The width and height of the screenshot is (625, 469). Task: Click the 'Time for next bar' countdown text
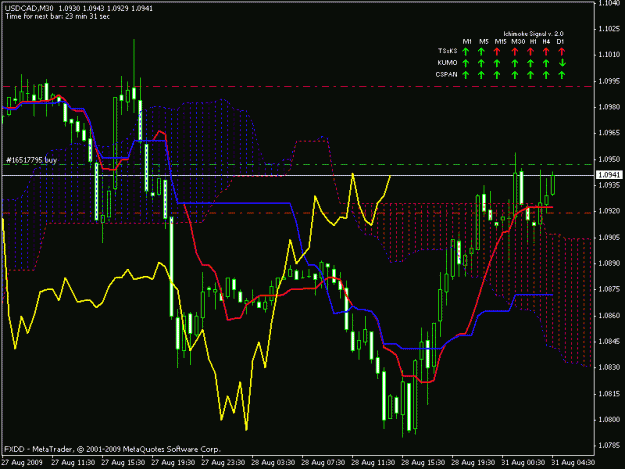click(x=57, y=16)
